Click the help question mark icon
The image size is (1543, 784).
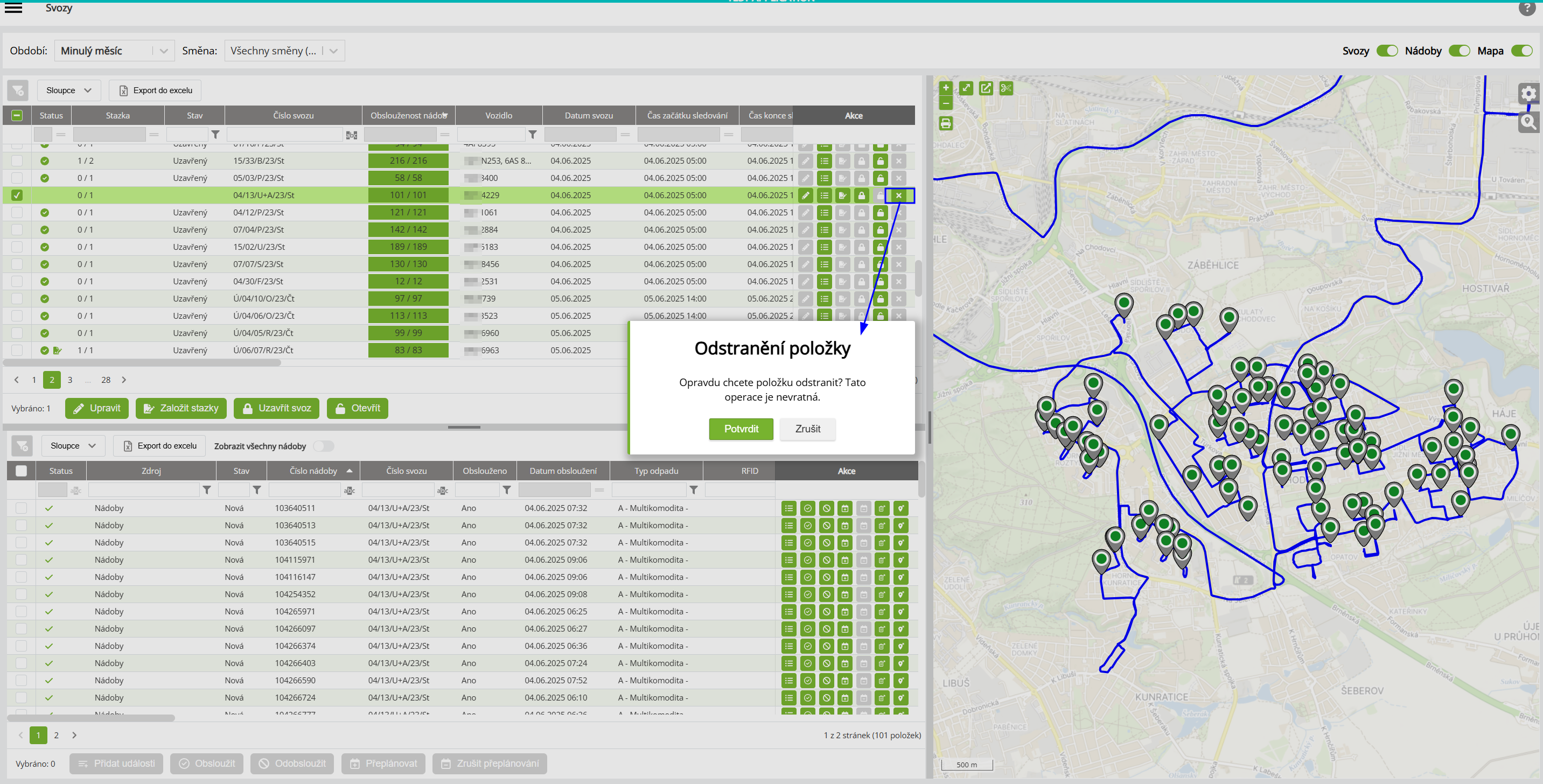pos(1526,8)
